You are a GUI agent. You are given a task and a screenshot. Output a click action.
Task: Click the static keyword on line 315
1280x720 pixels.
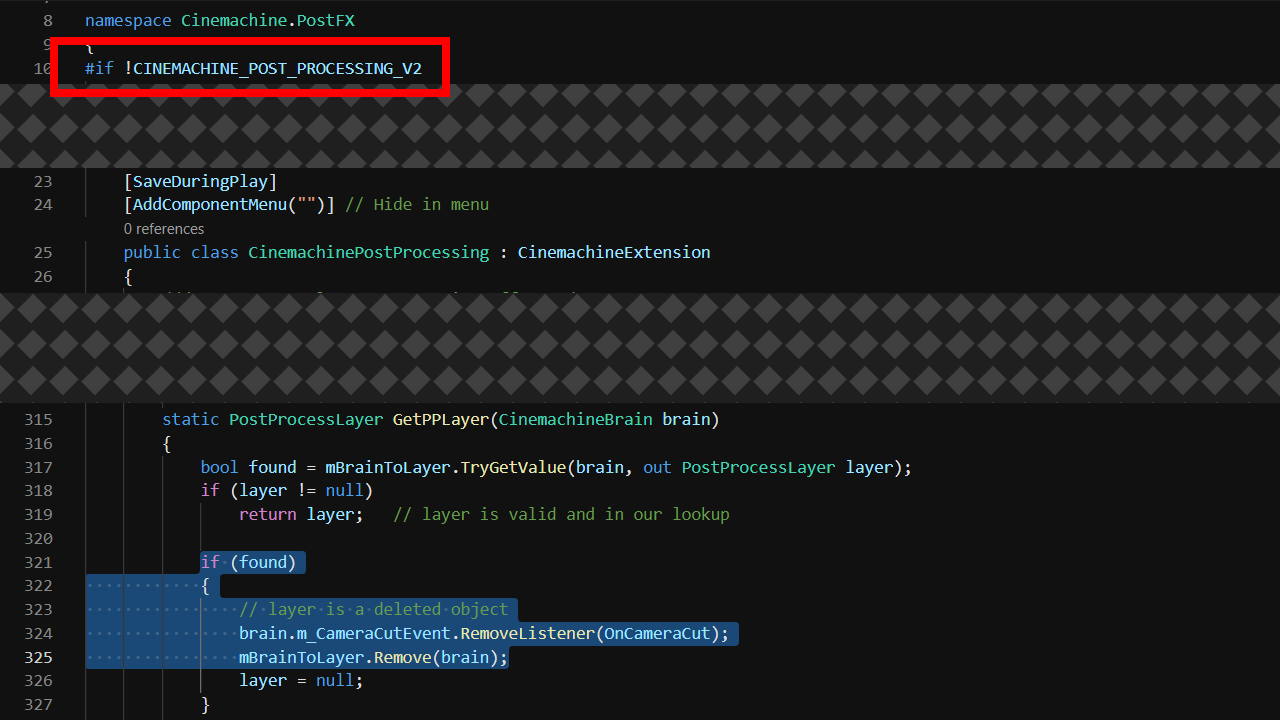tap(191, 419)
